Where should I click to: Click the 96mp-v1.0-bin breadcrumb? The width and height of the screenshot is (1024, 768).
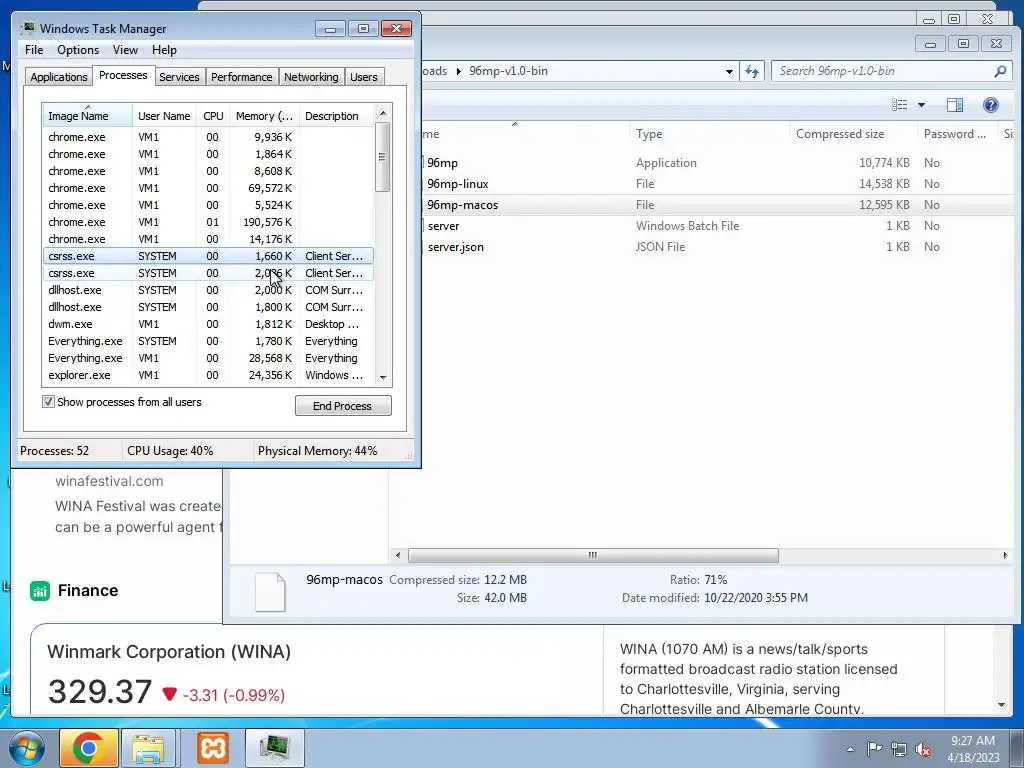click(508, 71)
